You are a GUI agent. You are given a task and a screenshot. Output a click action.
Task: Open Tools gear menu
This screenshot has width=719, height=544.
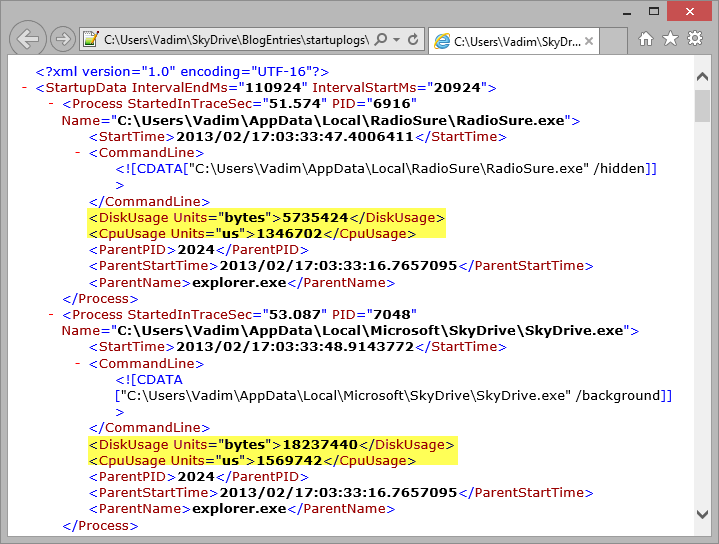point(695,39)
